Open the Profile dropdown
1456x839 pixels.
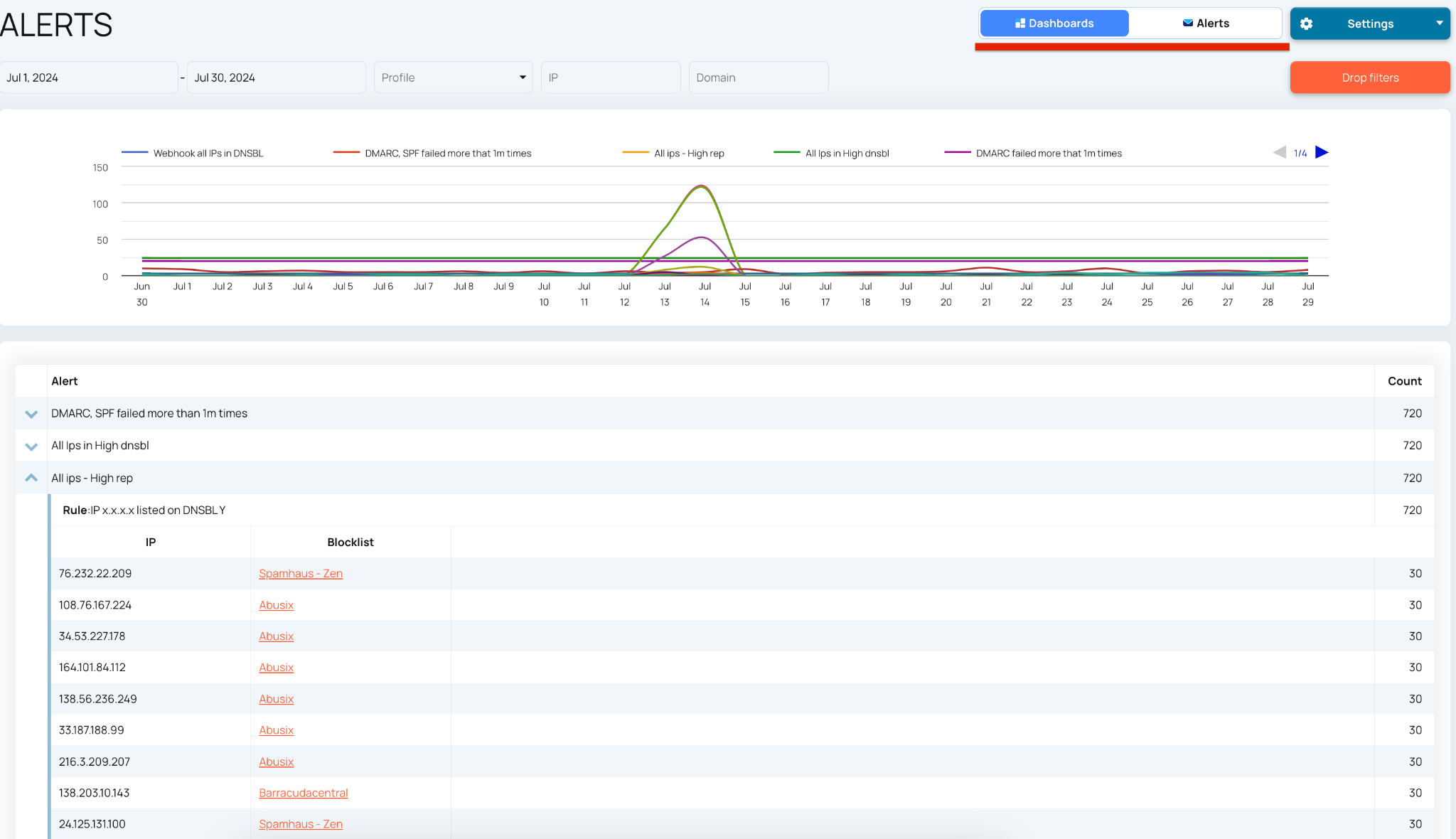[x=454, y=78]
